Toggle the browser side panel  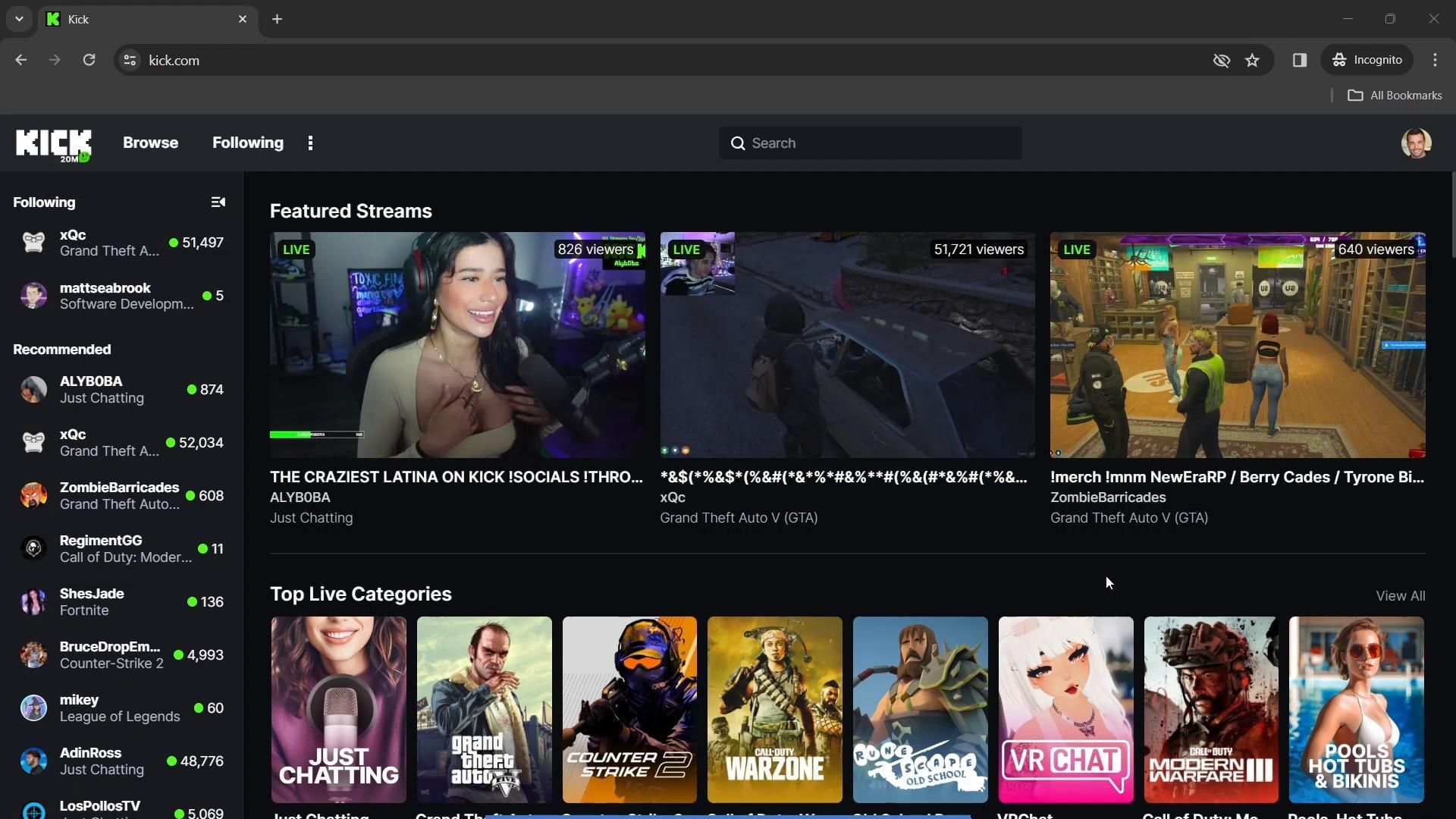click(1299, 61)
